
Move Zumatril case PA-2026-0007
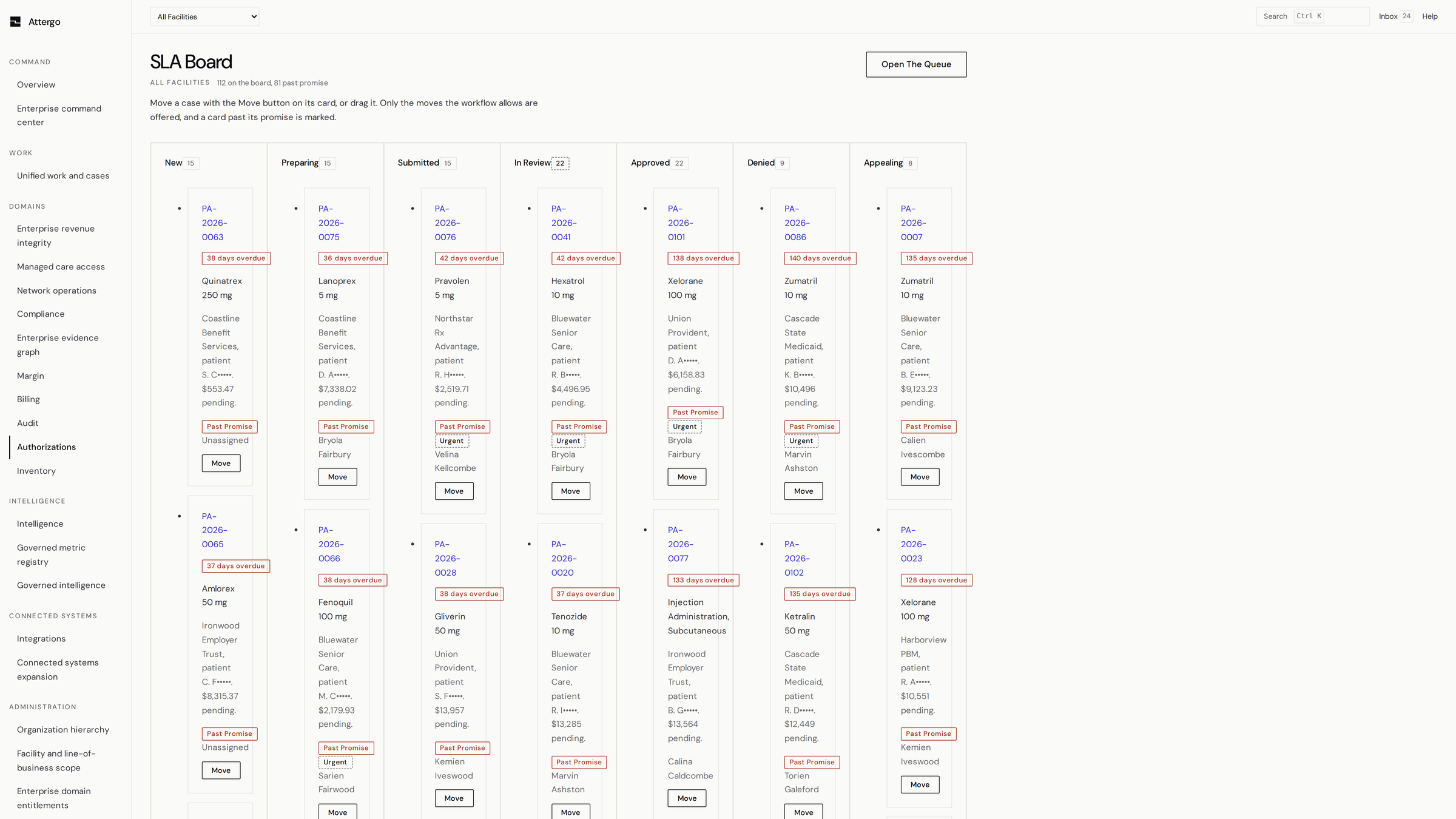[x=920, y=477]
